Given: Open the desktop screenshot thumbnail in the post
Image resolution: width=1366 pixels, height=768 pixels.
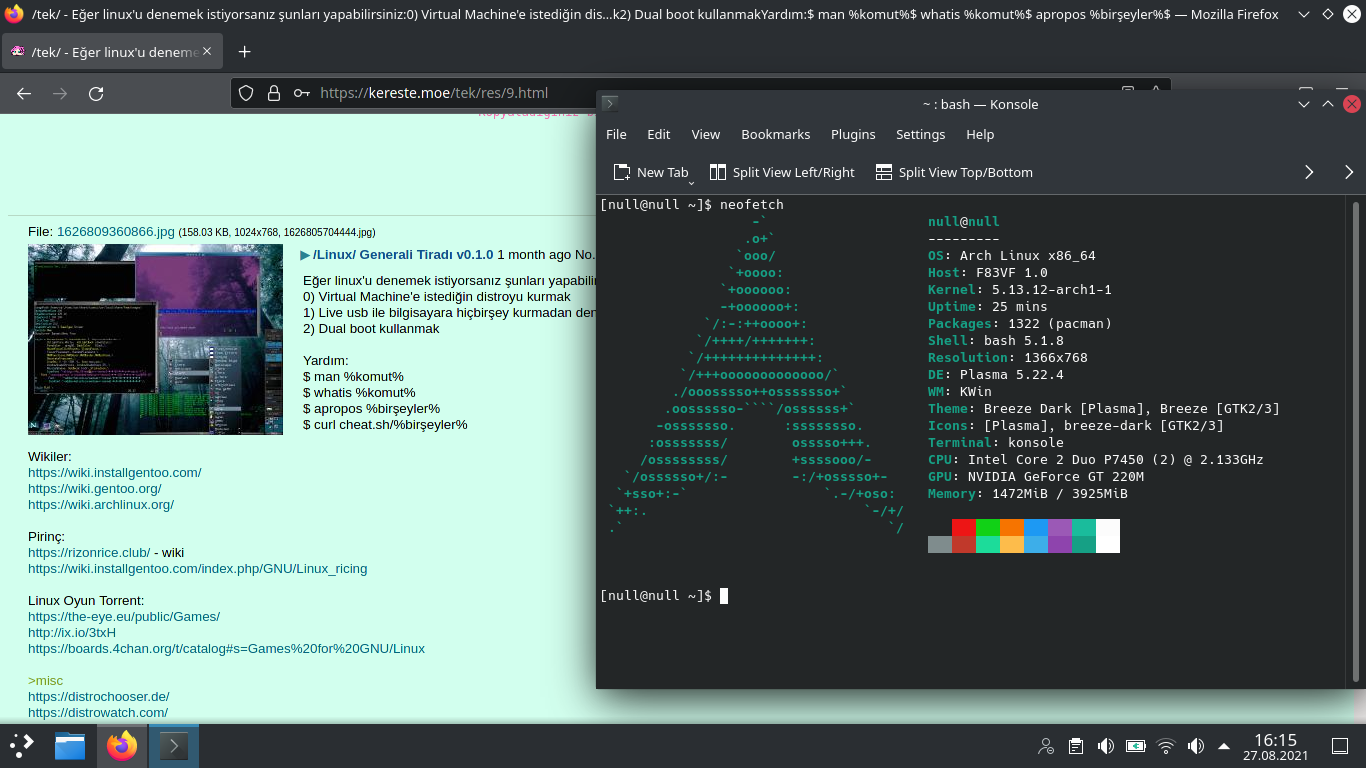Looking at the screenshot, I should [156, 339].
